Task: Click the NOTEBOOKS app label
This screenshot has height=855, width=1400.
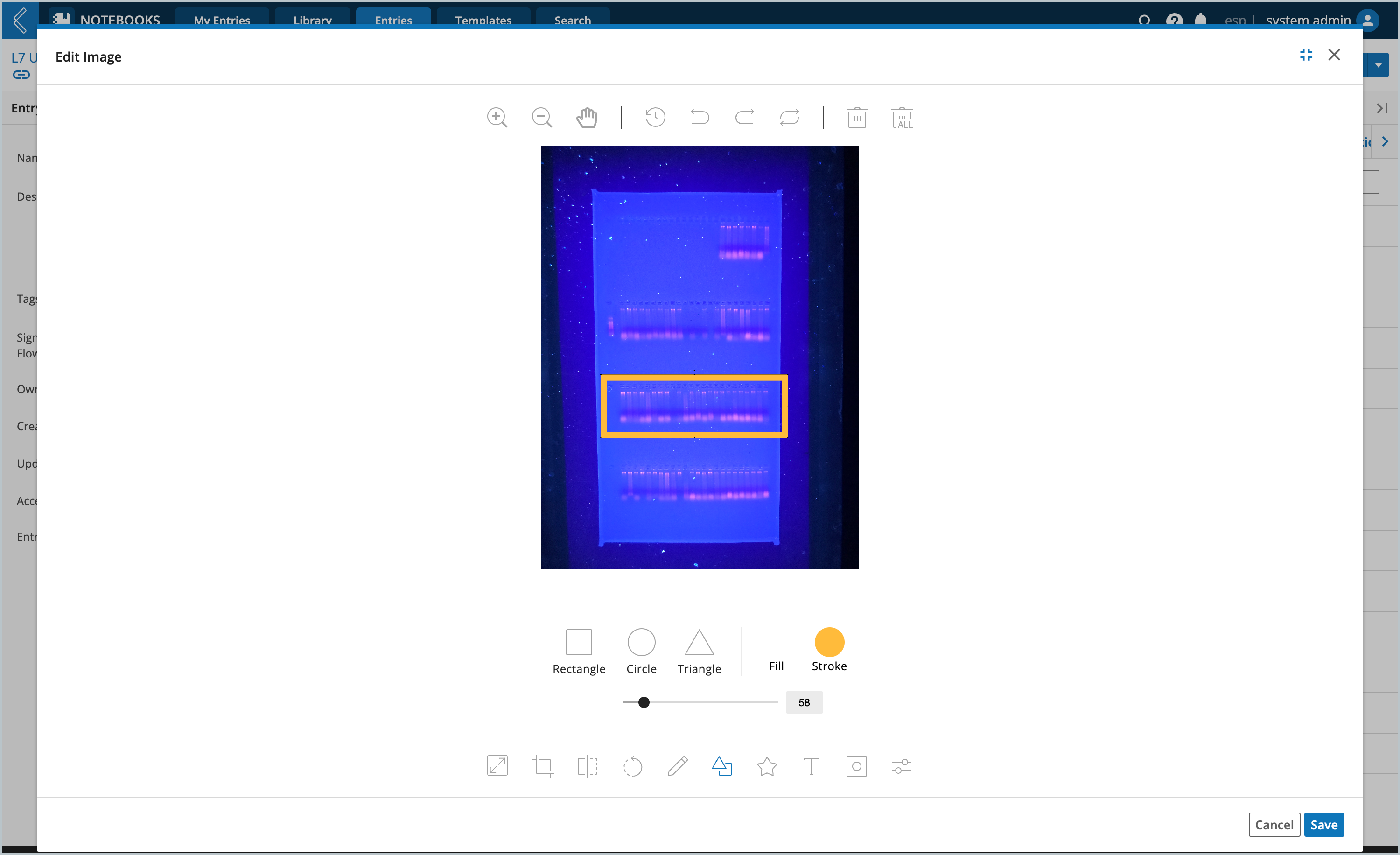Action: point(120,21)
